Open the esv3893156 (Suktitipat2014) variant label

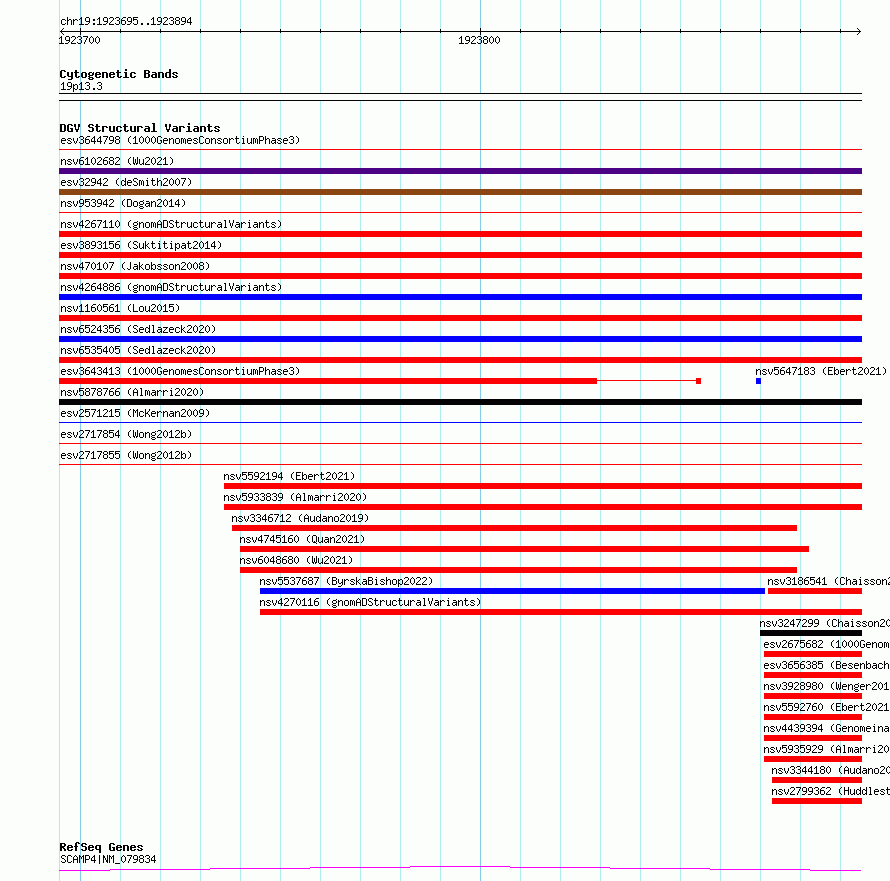tap(141, 245)
